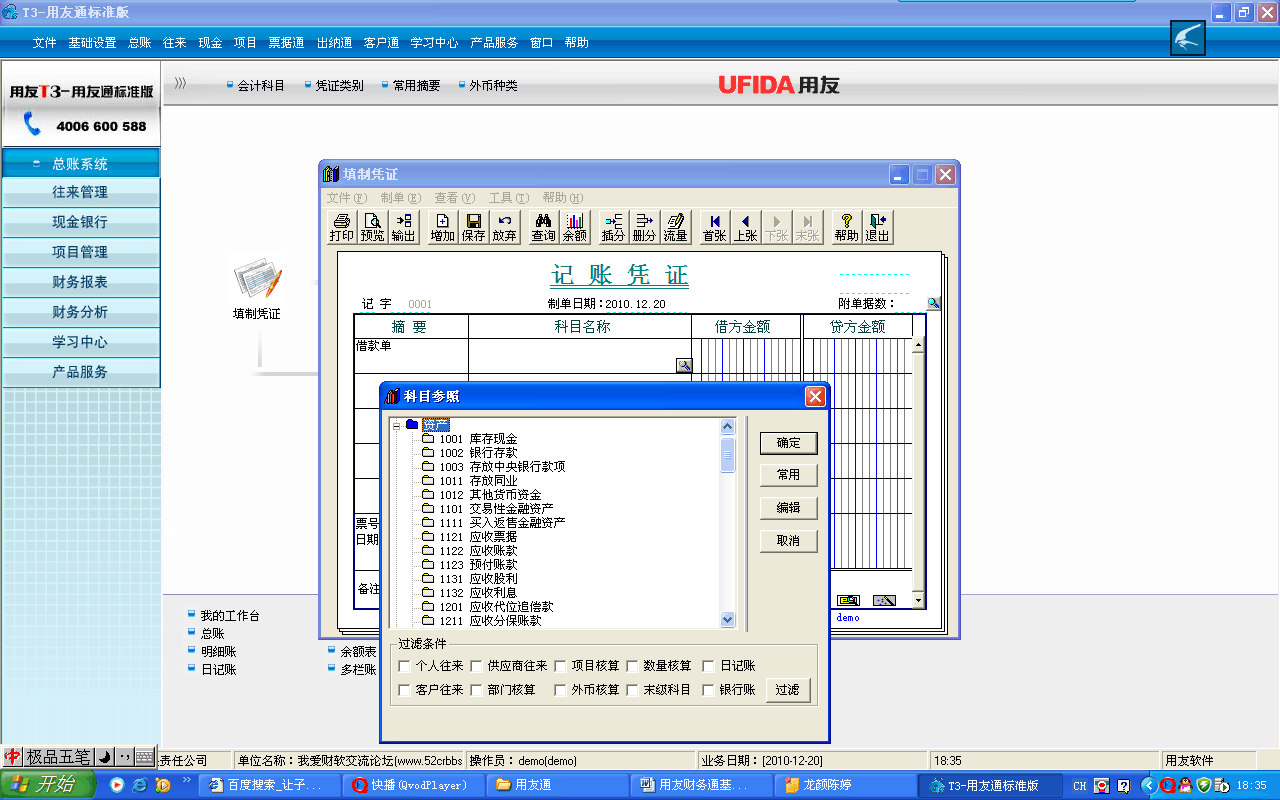Open the 余额 balance chart icon
The height and width of the screenshot is (800, 1280).
[x=575, y=227]
